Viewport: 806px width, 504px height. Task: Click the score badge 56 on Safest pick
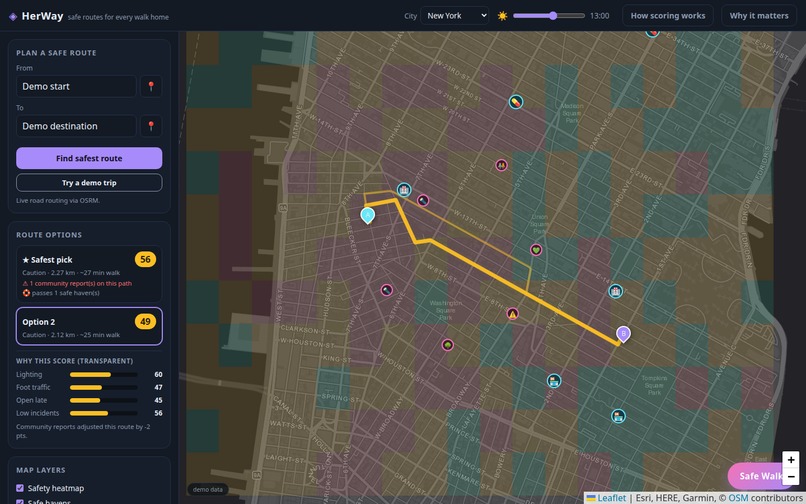(145, 259)
